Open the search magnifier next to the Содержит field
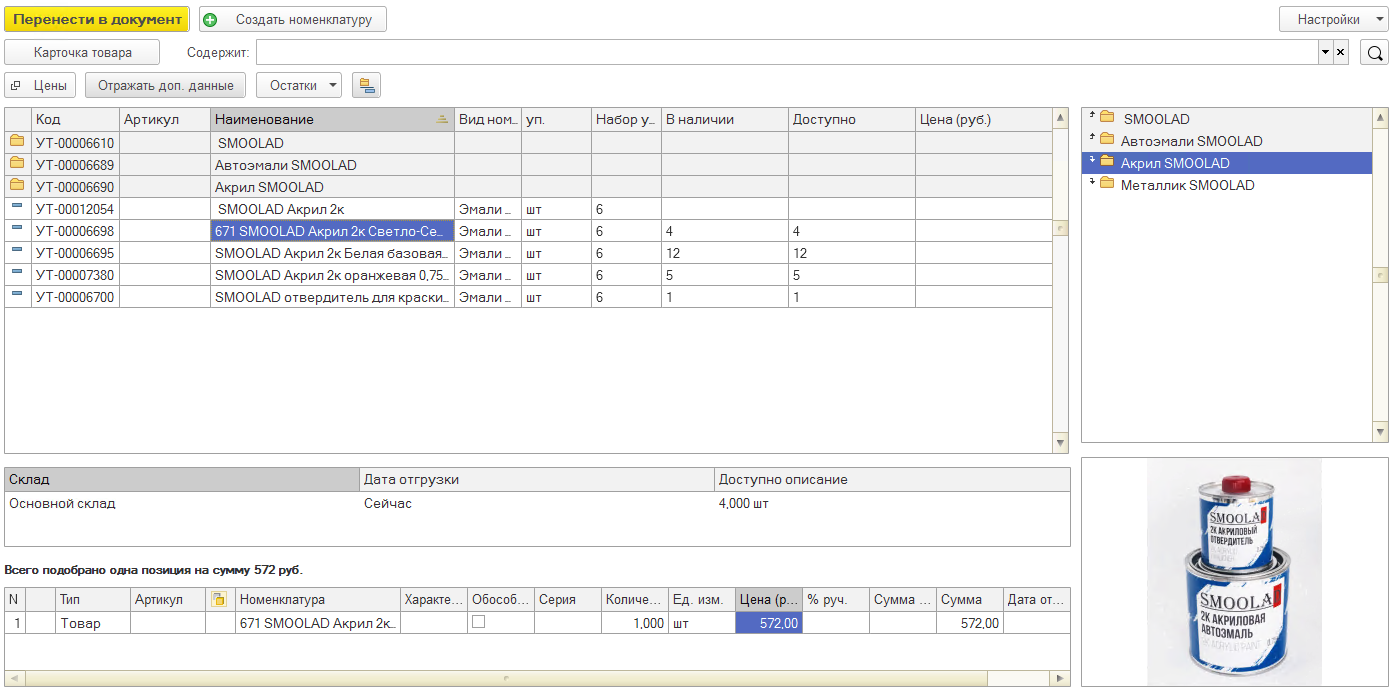Screen dimensions: 1398x695 click(x=1375, y=53)
